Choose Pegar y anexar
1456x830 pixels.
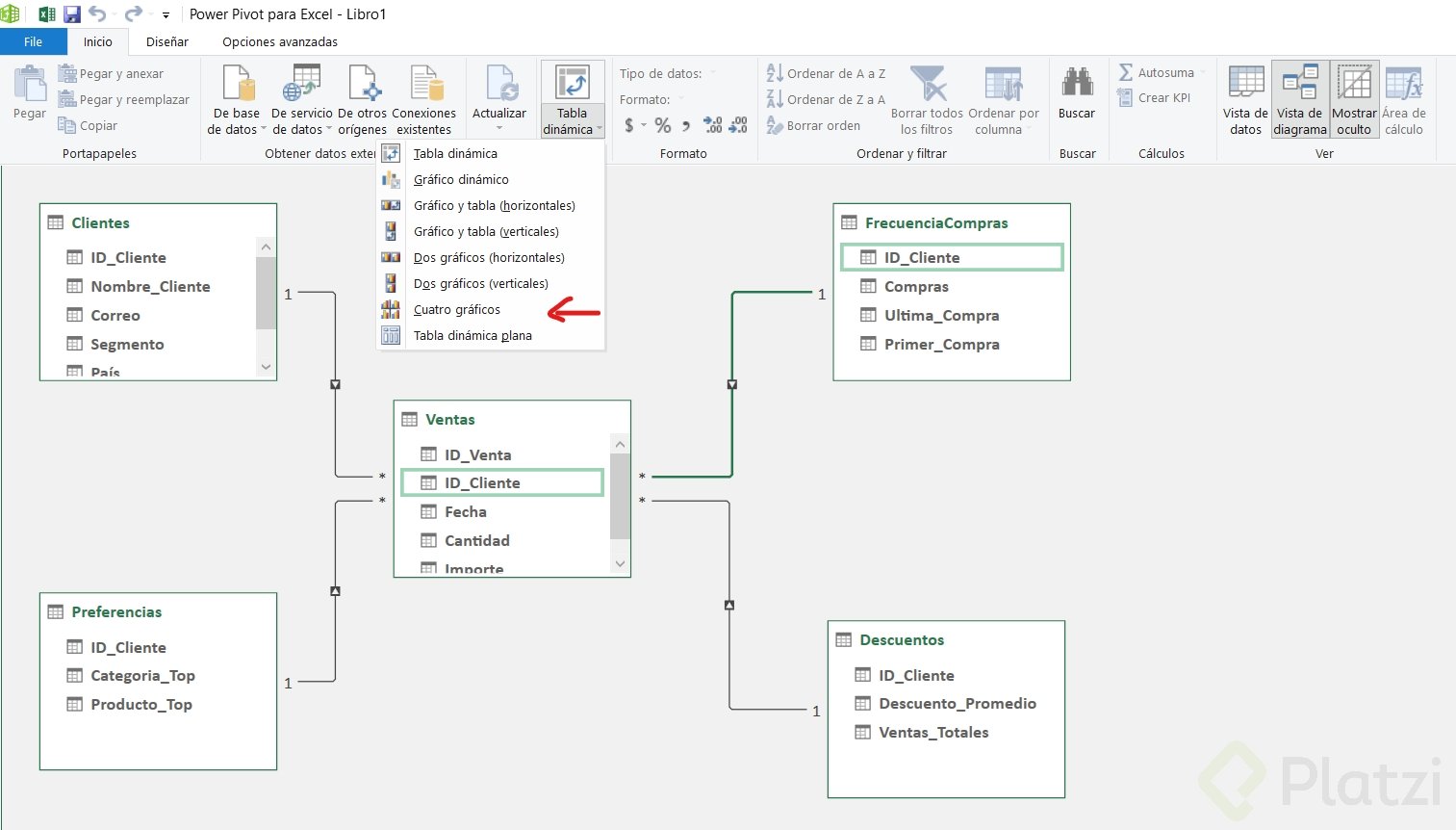coord(111,73)
